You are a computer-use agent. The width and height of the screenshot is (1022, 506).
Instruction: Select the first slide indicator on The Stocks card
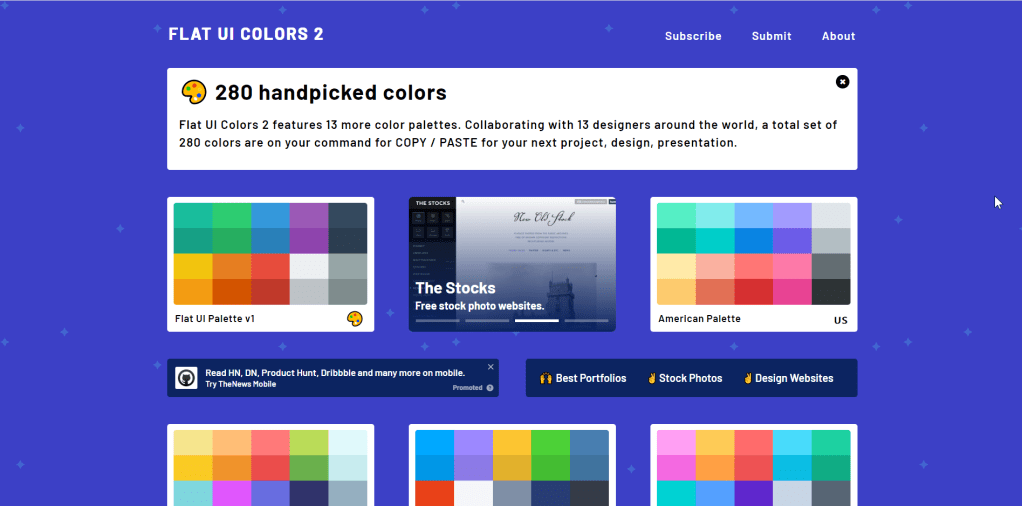coord(437,321)
